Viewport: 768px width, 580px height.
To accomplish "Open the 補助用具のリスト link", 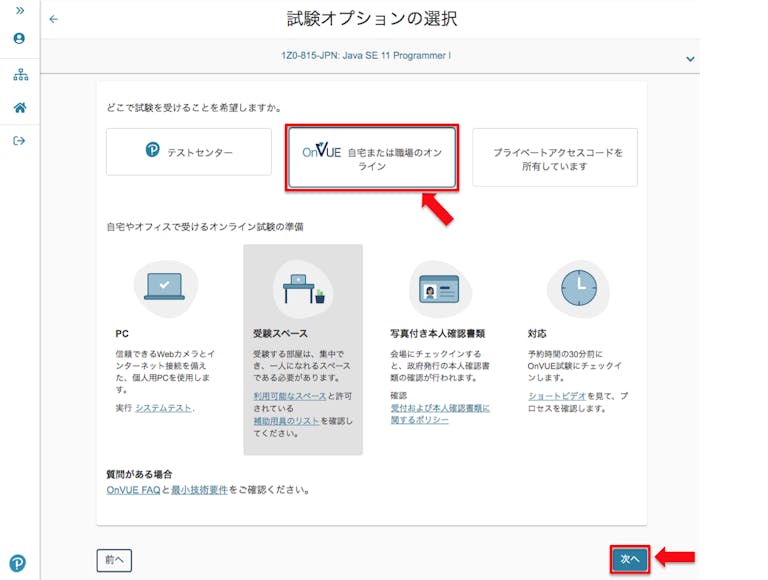I will 286,421.
